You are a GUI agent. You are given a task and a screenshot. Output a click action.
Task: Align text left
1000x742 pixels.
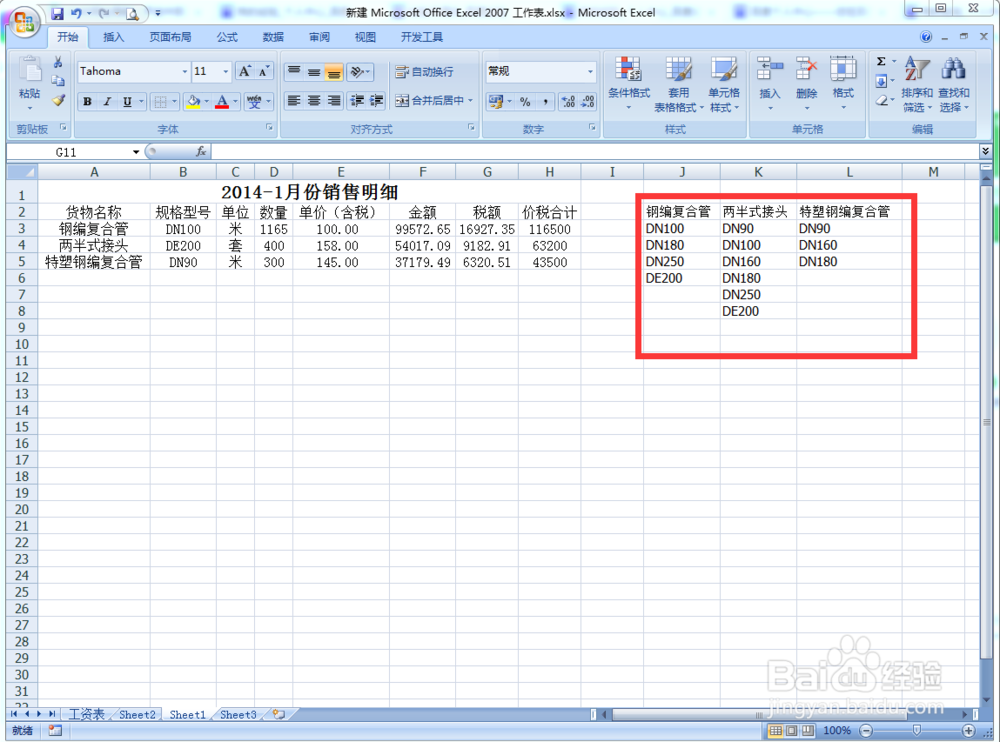click(293, 100)
